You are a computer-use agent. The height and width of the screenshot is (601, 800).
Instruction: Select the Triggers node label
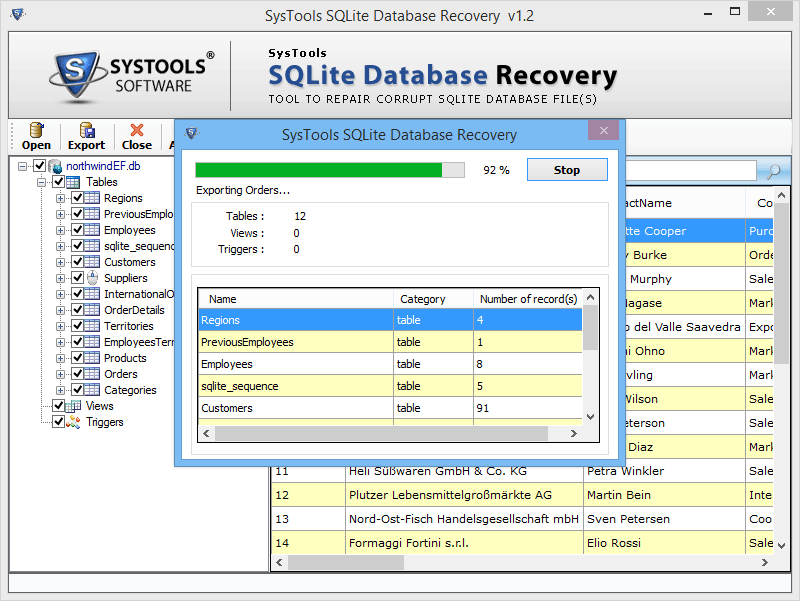[x=105, y=422]
